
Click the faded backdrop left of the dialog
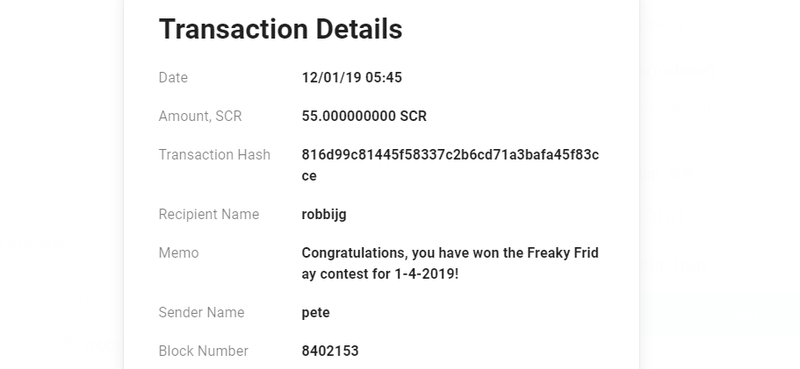pyautogui.click(x=61, y=184)
